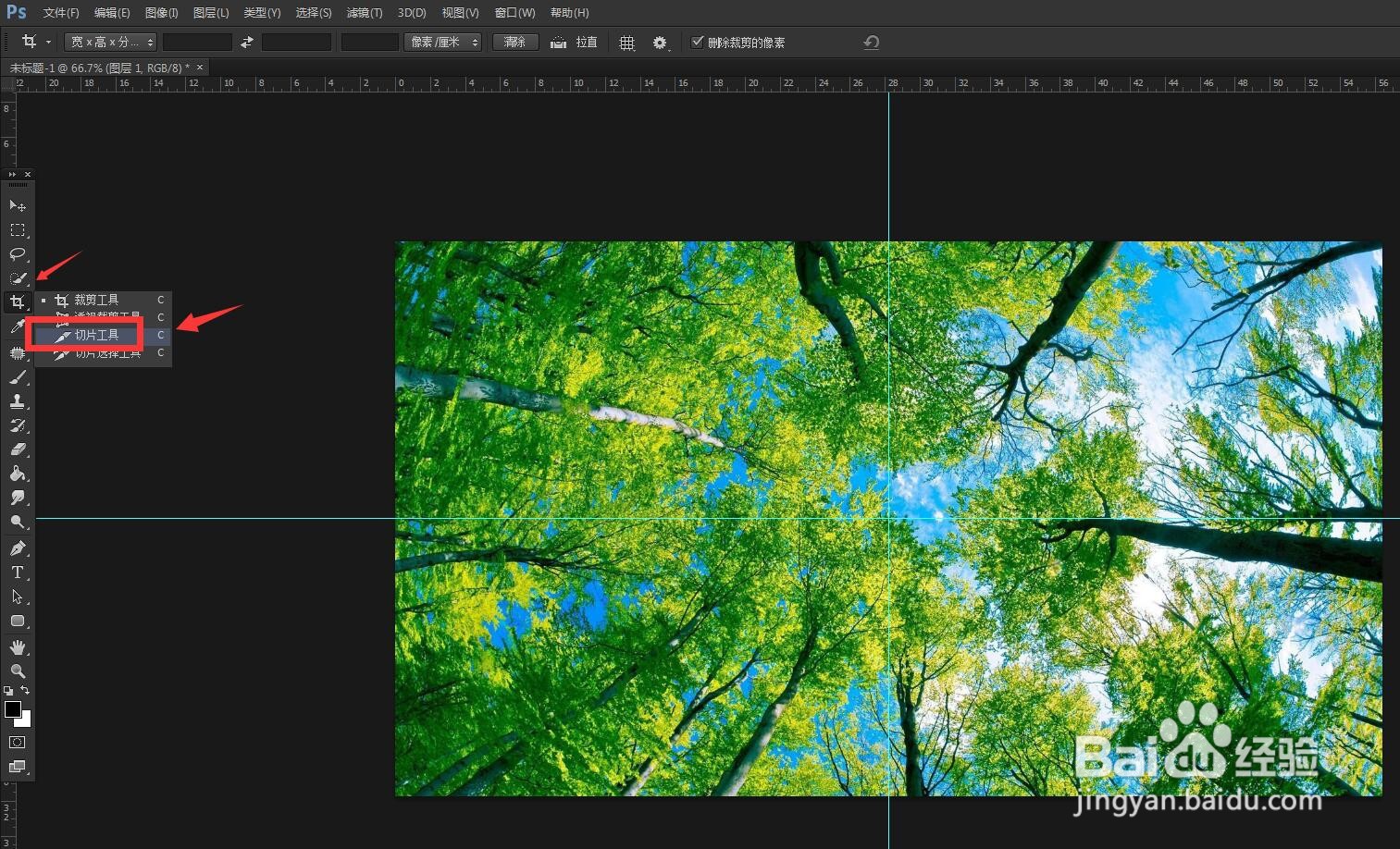Select the Smudge tool
This screenshot has width=1400, height=849.
[x=17, y=498]
